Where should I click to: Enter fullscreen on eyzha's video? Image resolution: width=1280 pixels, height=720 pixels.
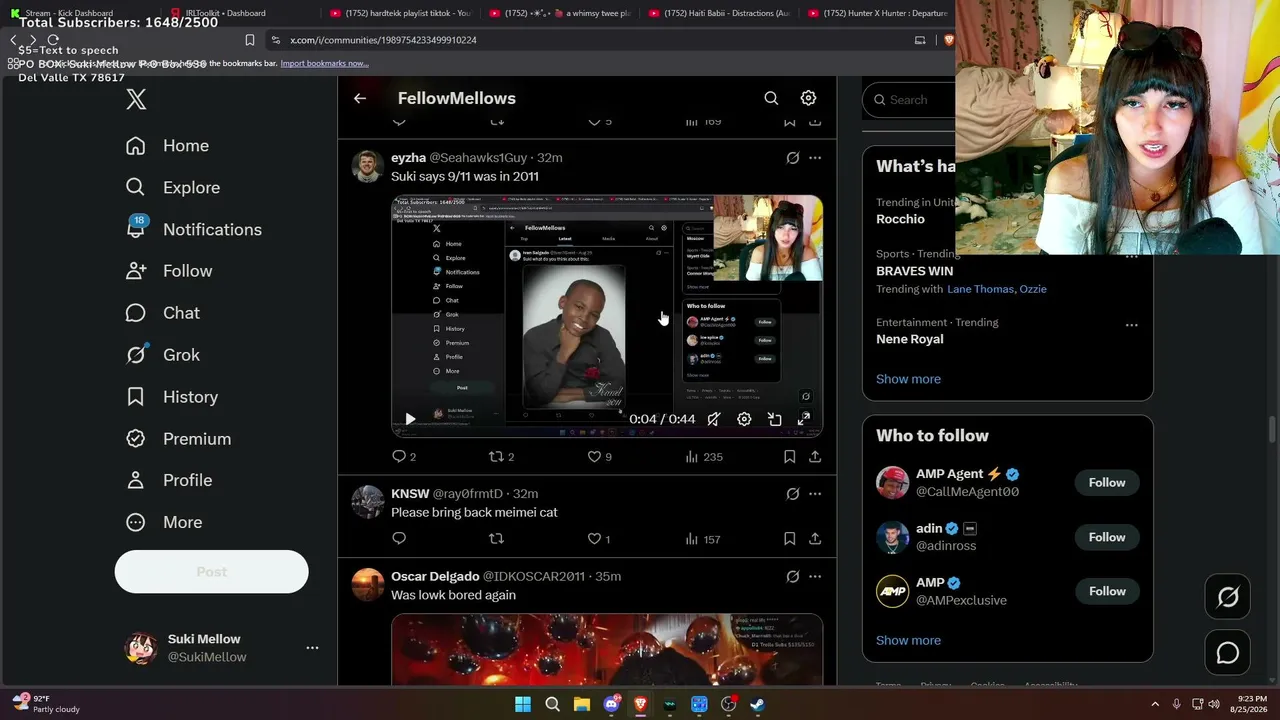pyautogui.click(x=804, y=420)
